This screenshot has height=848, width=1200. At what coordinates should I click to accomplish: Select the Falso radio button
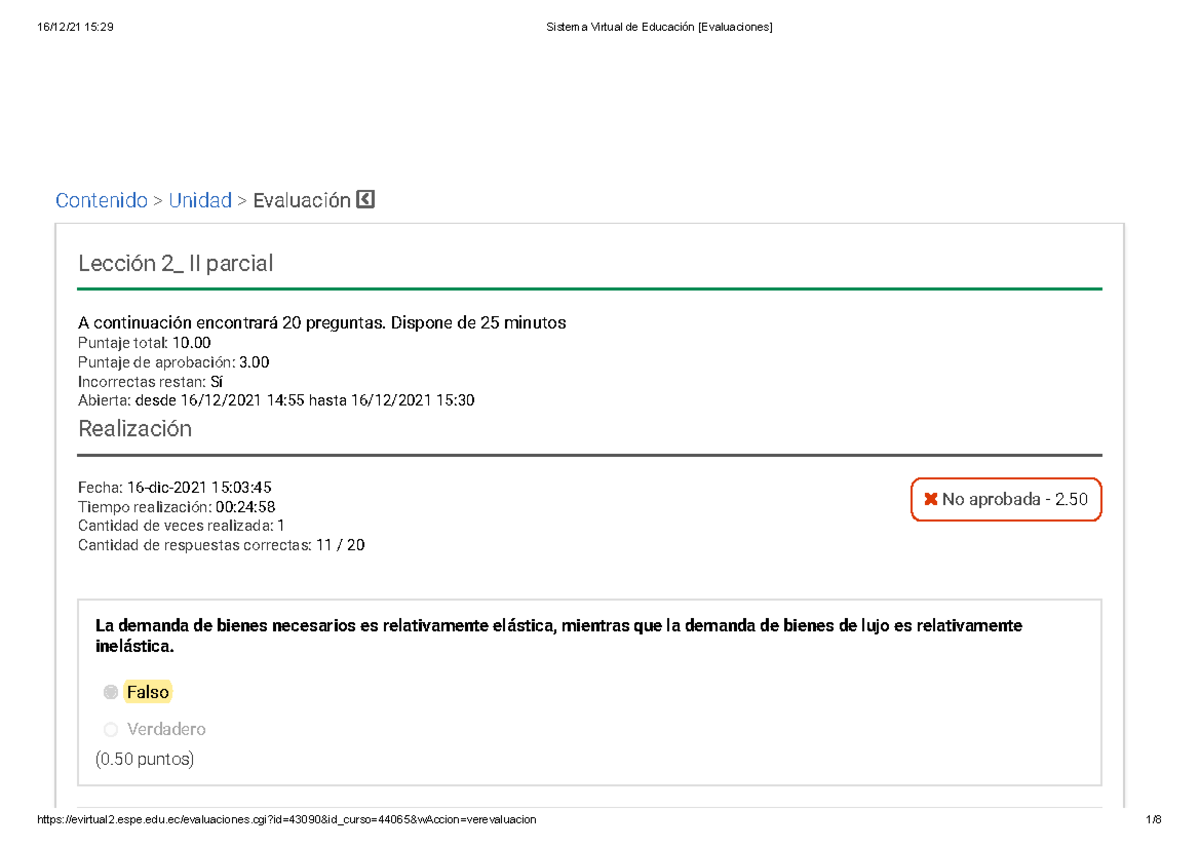110,691
